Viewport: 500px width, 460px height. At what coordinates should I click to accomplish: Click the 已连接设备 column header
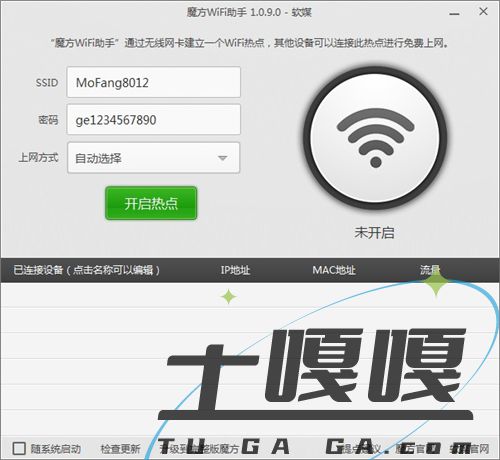click(x=87, y=270)
